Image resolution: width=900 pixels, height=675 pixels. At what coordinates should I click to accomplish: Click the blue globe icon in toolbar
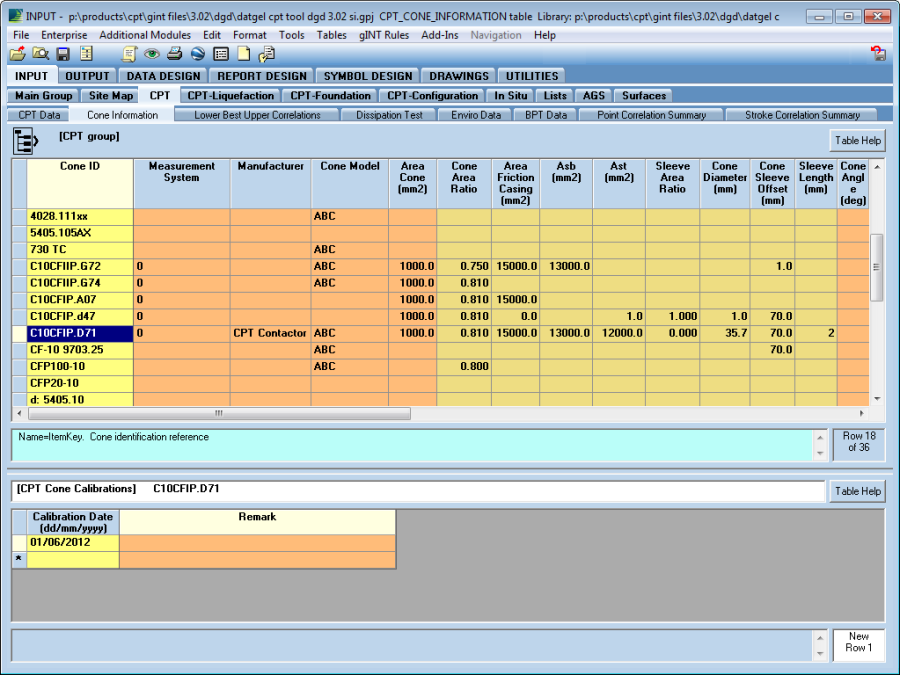tap(198, 54)
